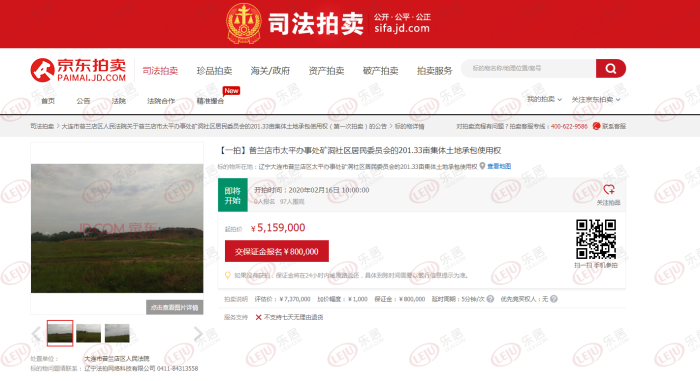
Task: Click the map pin icon next to 查看地图
Action: click(x=482, y=166)
